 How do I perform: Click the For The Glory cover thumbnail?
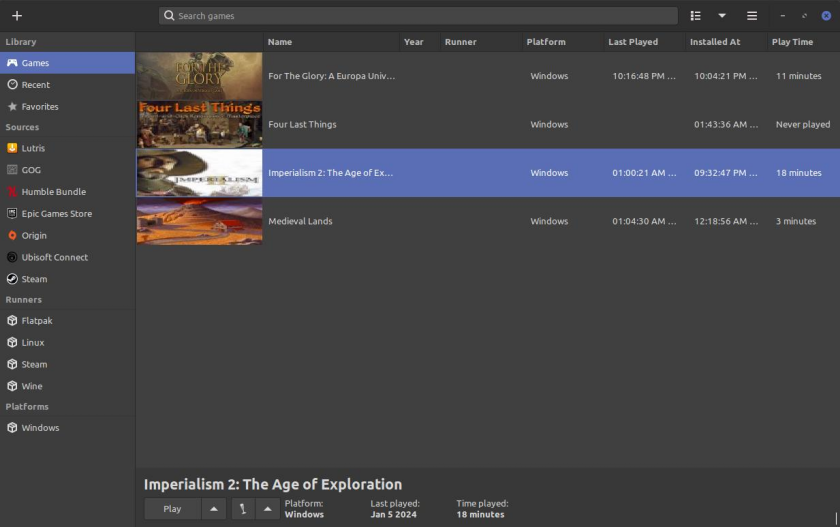(x=199, y=76)
